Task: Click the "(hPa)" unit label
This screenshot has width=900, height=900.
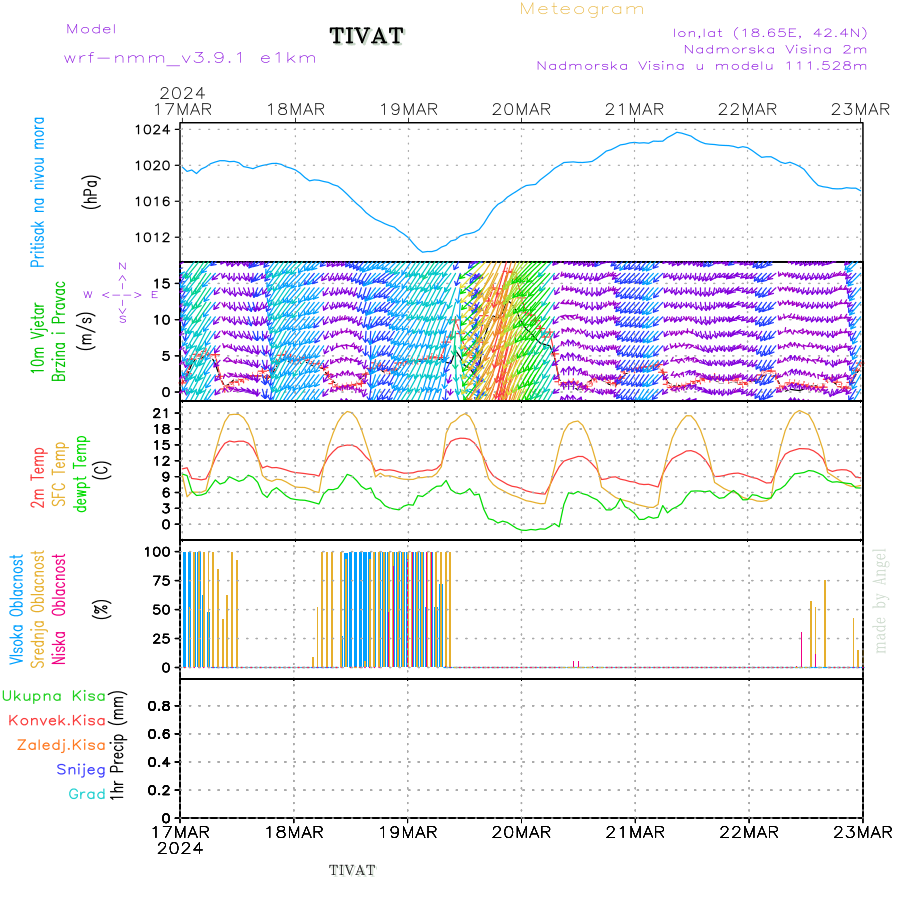Action: [90, 192]
